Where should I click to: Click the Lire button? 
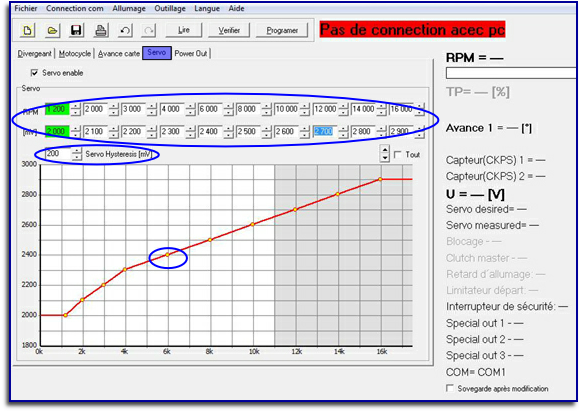(x=184, y=30)
